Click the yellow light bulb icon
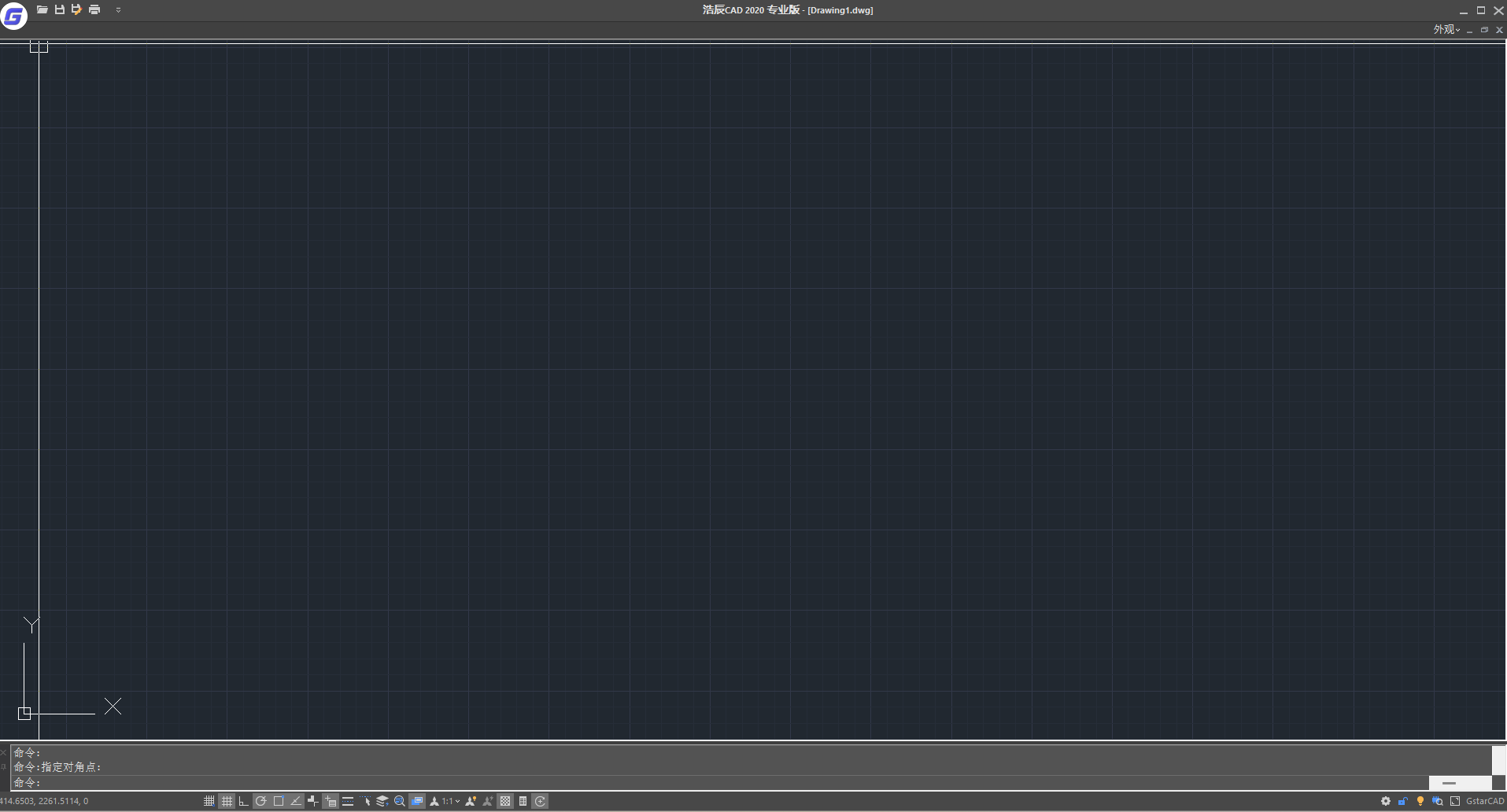Image resolution: width=1507 pixels, height=812 pixels. 1420,801
